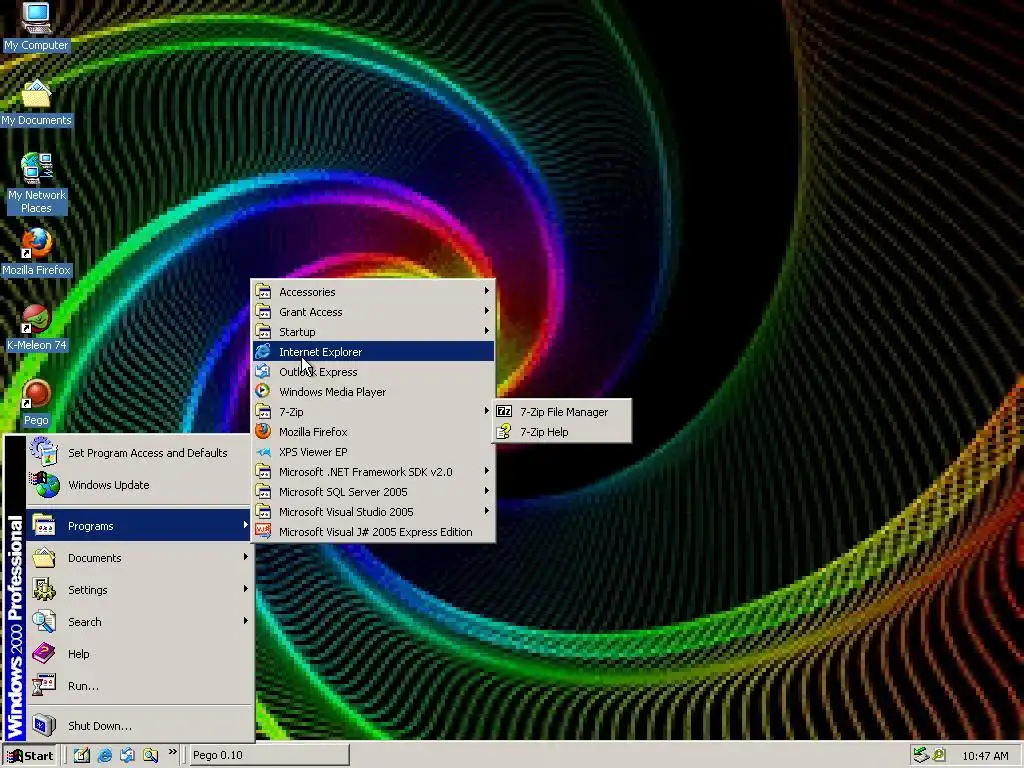Screen dimensions: 1024x768
Task: Expand the Accessories folder in Programs
Action: (373, 292)
